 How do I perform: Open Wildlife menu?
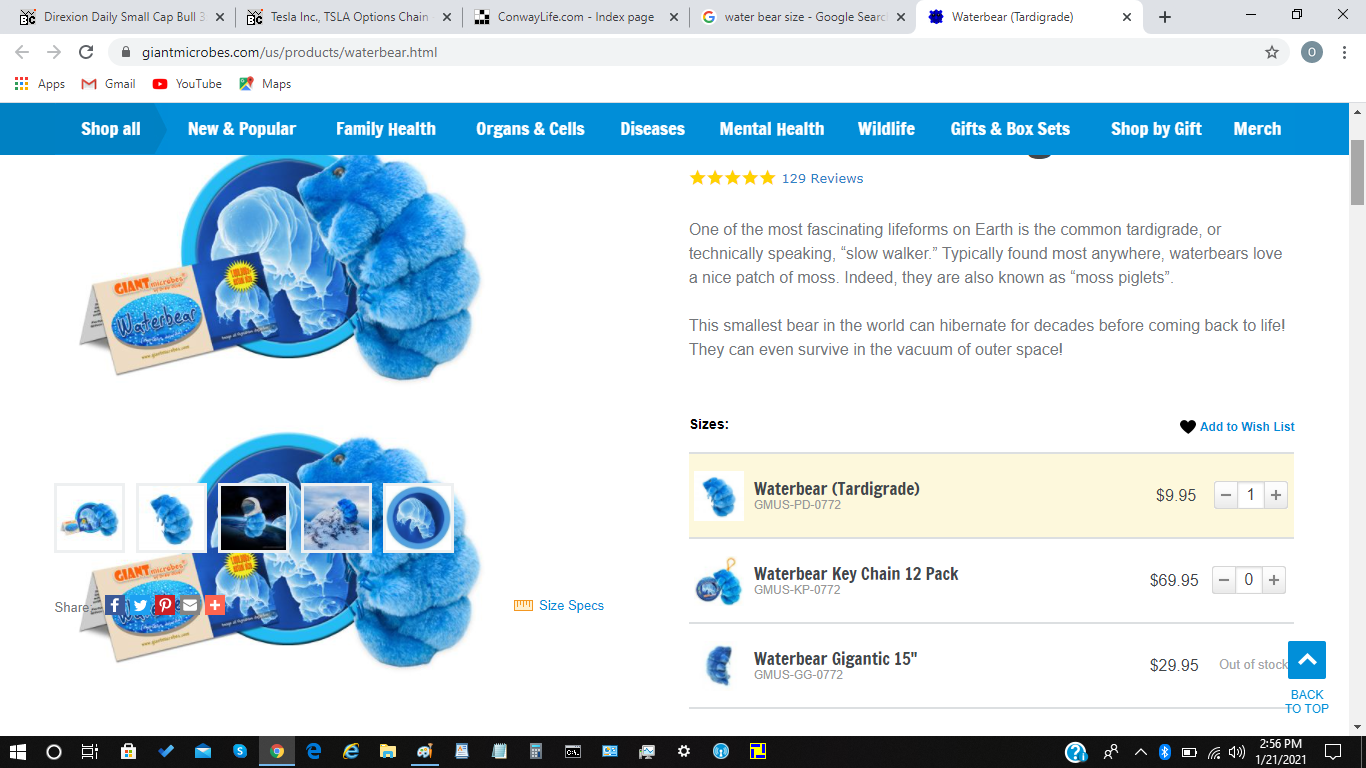point(886,129)
